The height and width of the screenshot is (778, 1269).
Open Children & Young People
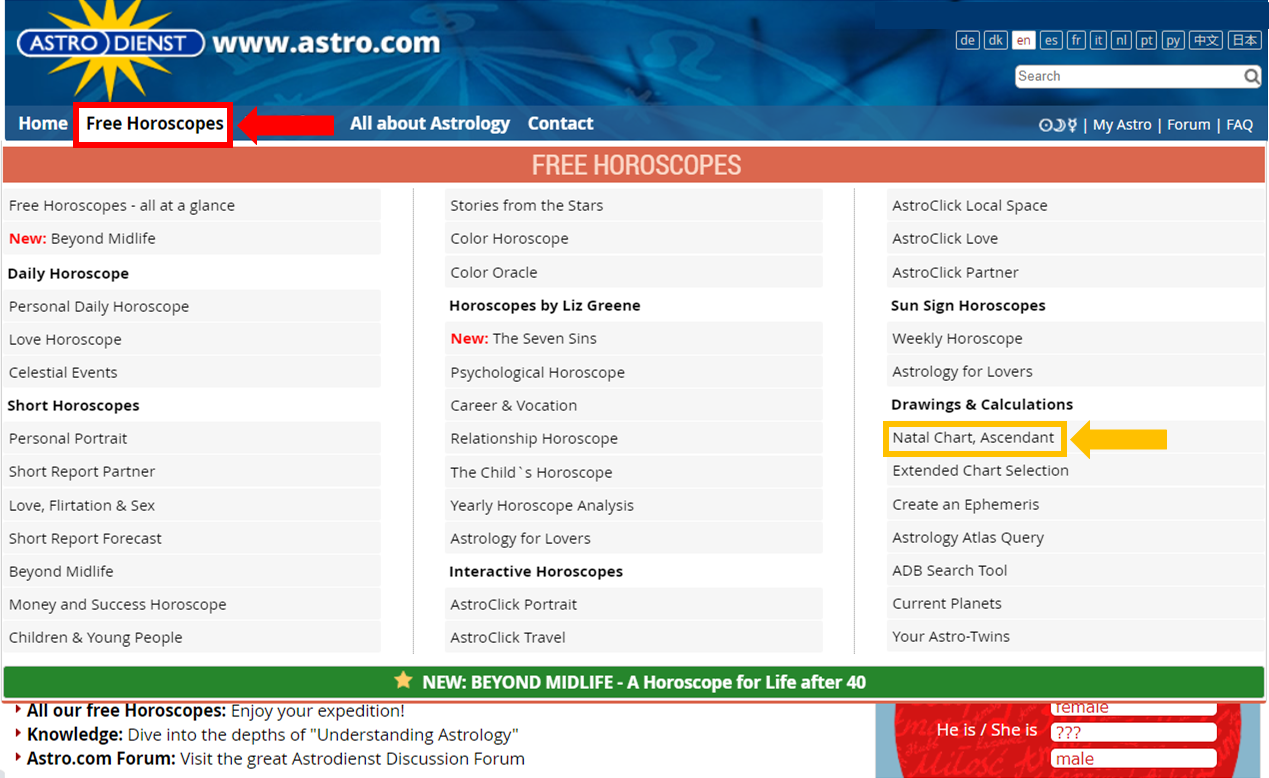(192, 637)
